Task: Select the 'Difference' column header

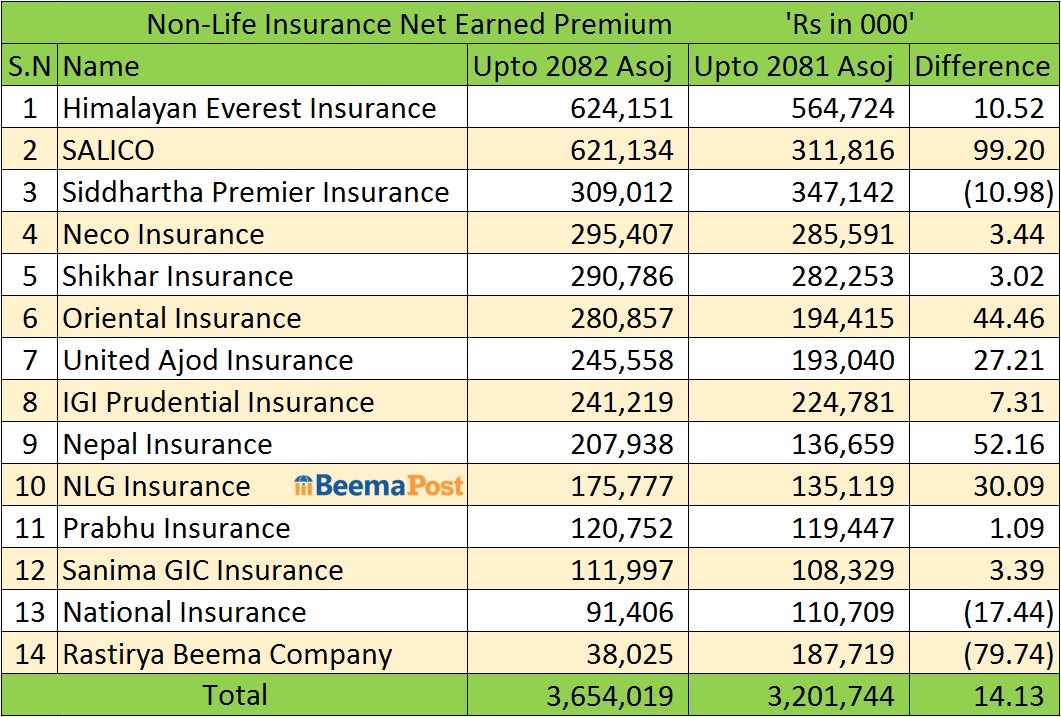Action: click(982, 66)
